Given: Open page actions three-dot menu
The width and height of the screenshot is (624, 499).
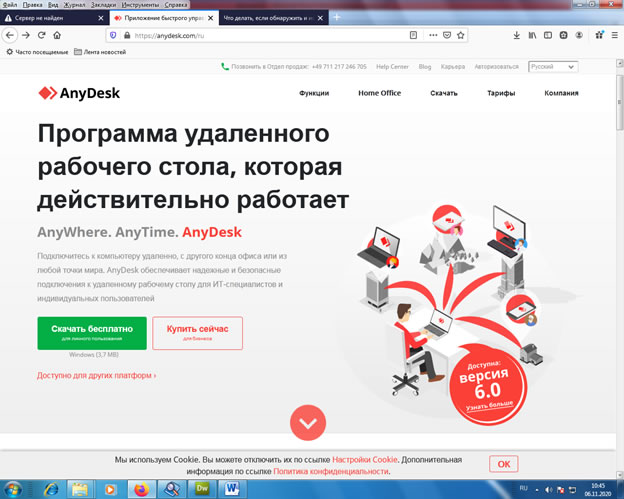Looking at the screenshot, I should pos(433,35).
